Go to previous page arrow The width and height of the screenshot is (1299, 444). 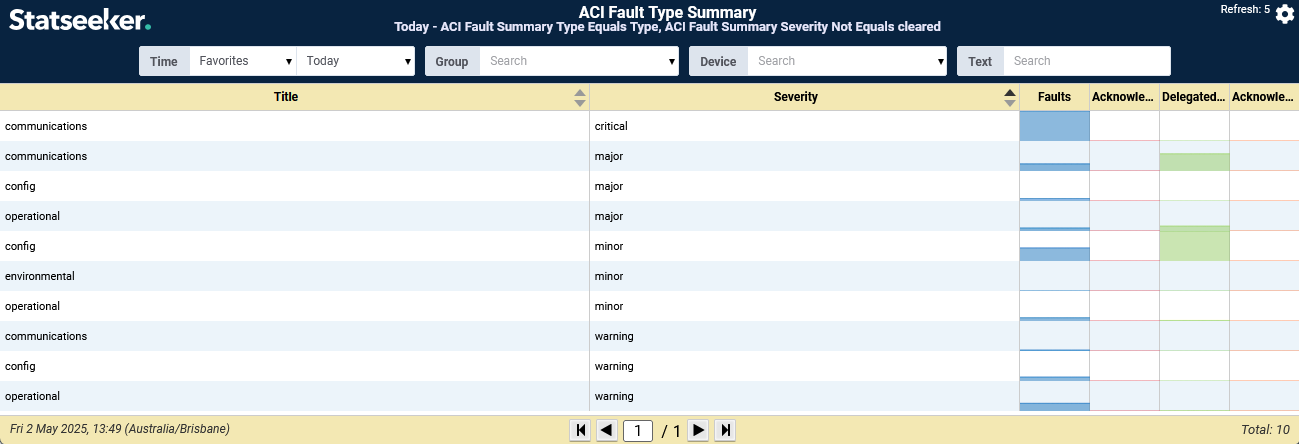pos(607,430)
